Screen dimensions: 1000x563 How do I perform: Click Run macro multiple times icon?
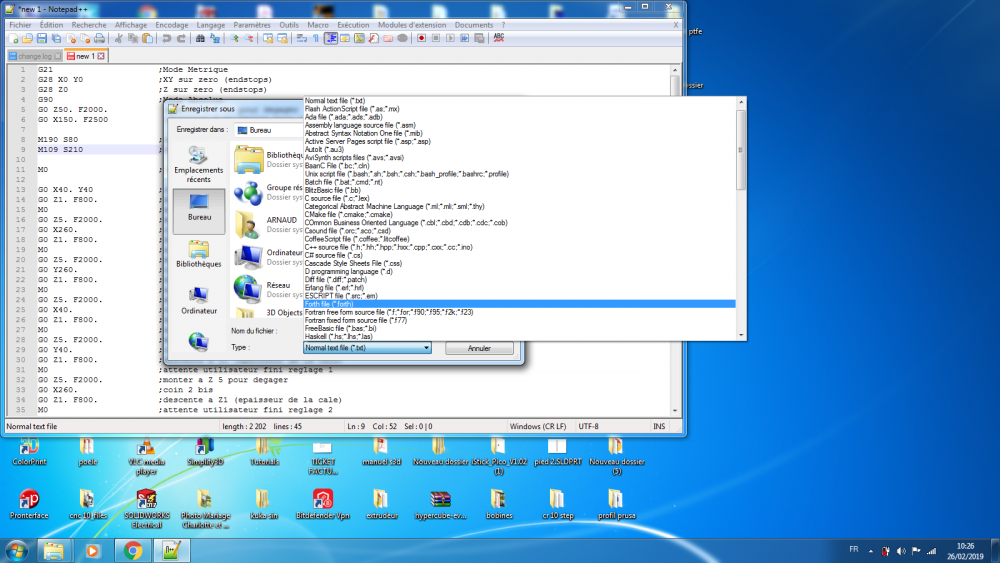465,38
